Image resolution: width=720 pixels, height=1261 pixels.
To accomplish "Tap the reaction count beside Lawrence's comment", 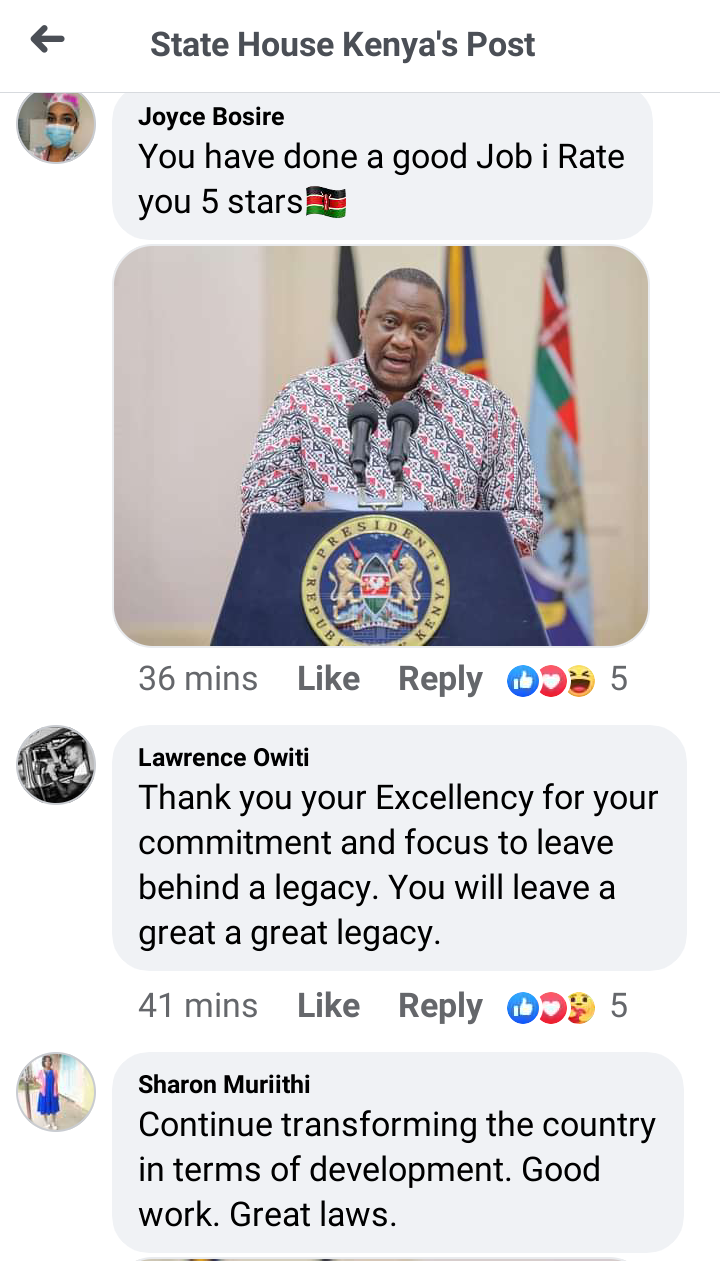I will click(x=619, y=1006).
